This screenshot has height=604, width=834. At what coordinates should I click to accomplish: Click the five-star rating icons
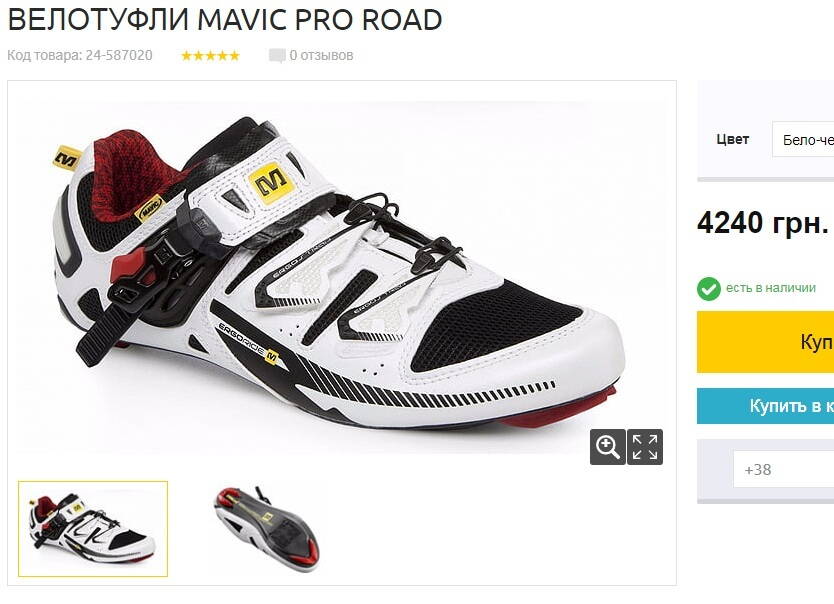[211, 55]
